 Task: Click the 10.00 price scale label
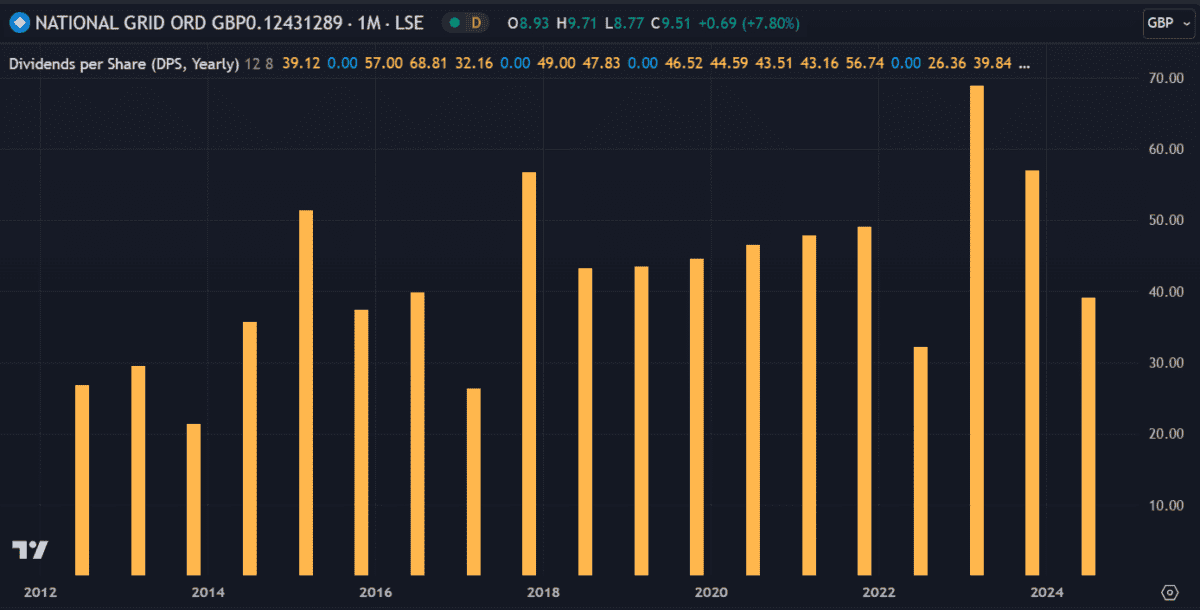tap(1166, 505)
